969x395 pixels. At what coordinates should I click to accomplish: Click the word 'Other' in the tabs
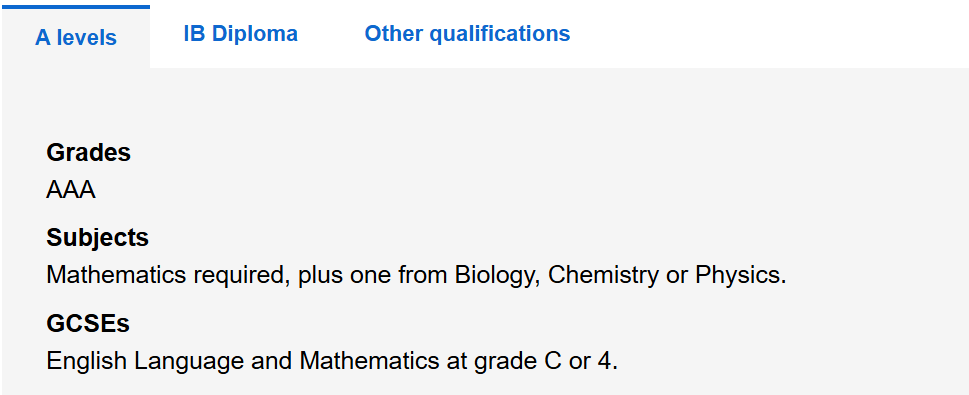tap(394, 33)
